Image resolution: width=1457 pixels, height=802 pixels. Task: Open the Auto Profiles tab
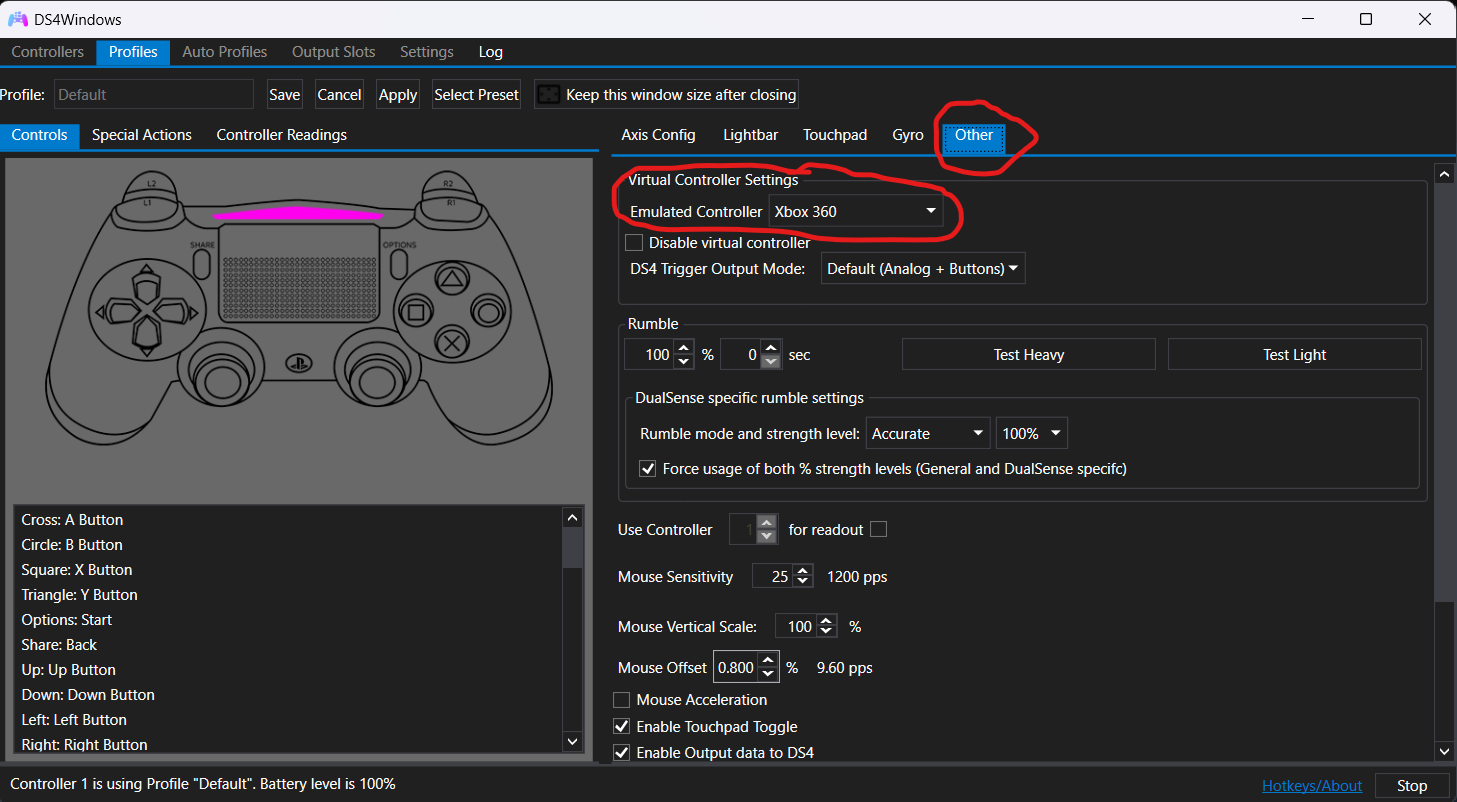click(225, 52)
